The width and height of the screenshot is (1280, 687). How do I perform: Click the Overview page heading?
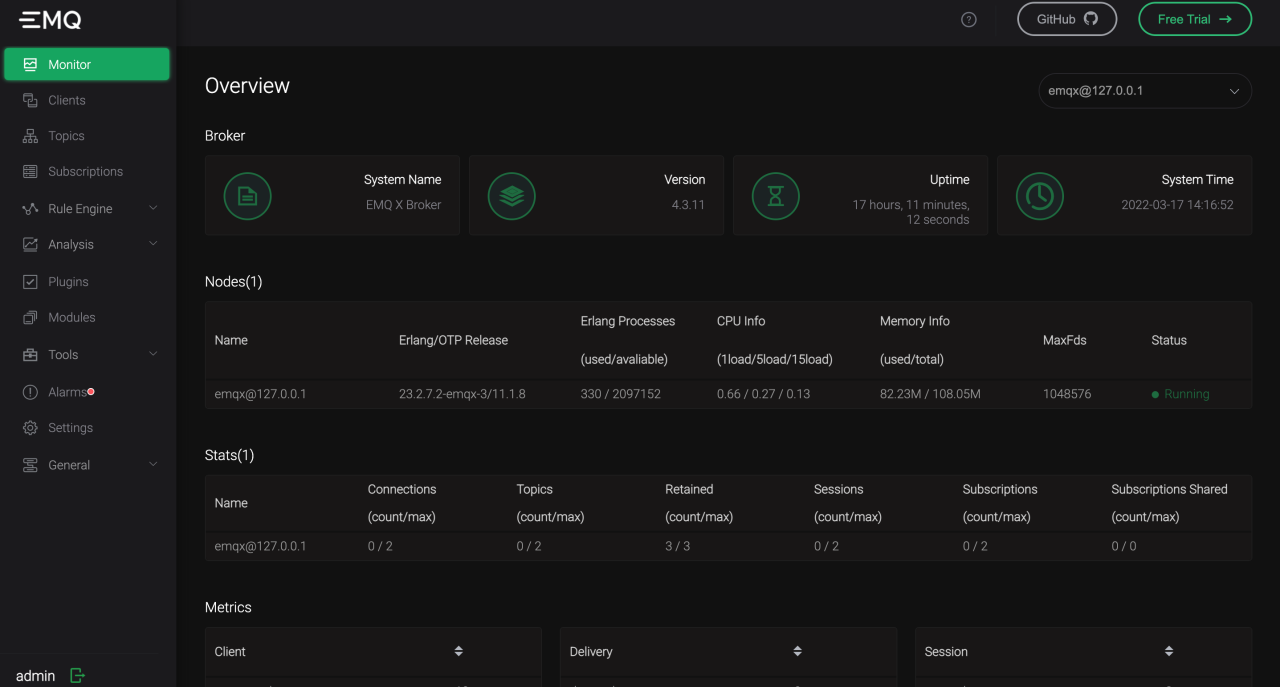click(x=247, y=86)
